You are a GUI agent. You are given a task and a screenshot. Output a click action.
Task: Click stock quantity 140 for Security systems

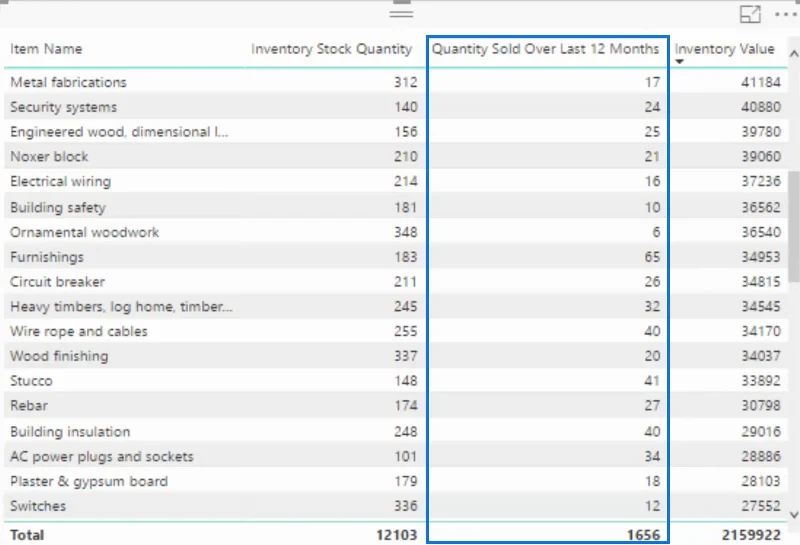[406, 107]
